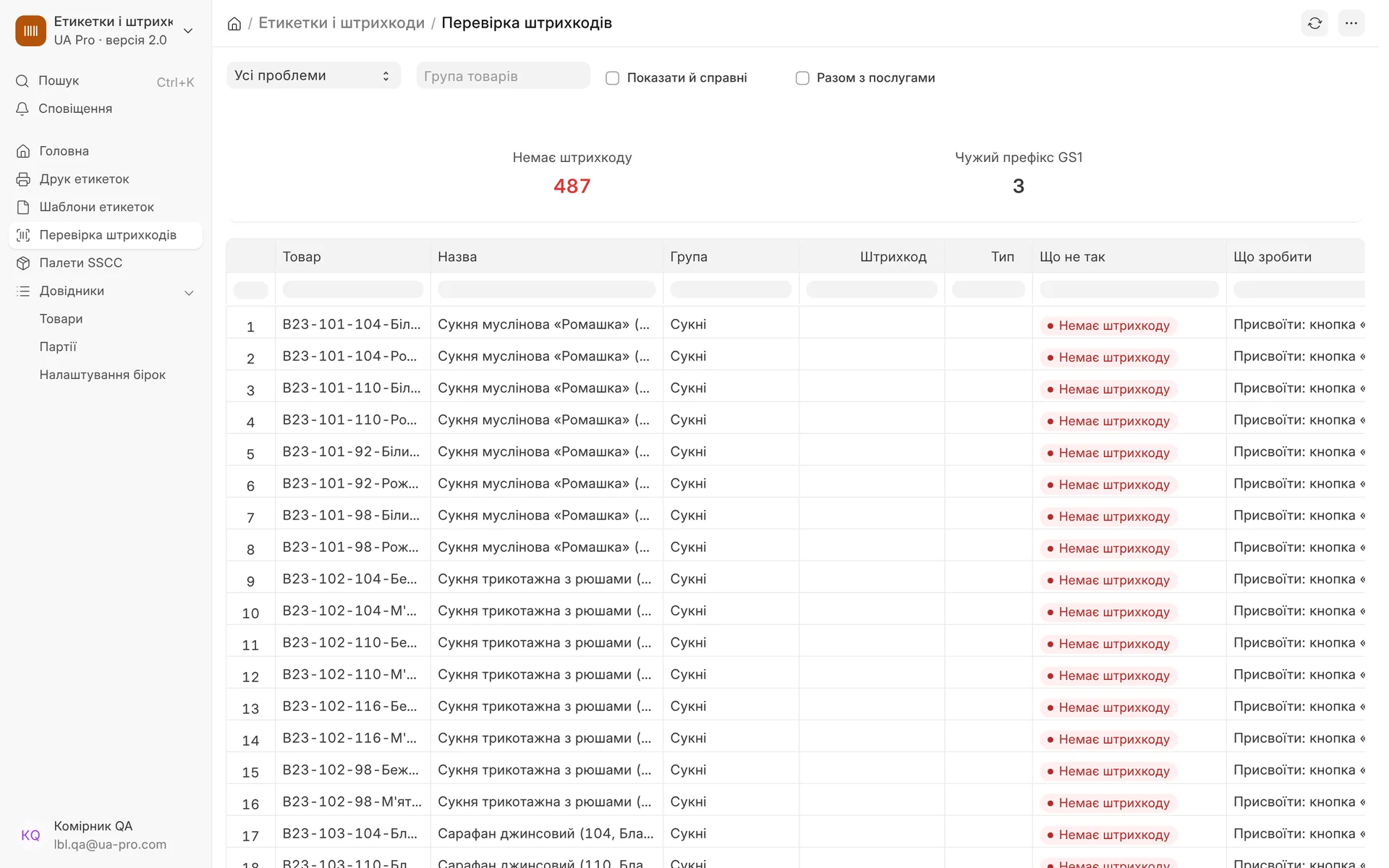Viewport: 1389px width, 868px height.
Task: Click the house icon next to Головна
Action: tap(23, 151)
